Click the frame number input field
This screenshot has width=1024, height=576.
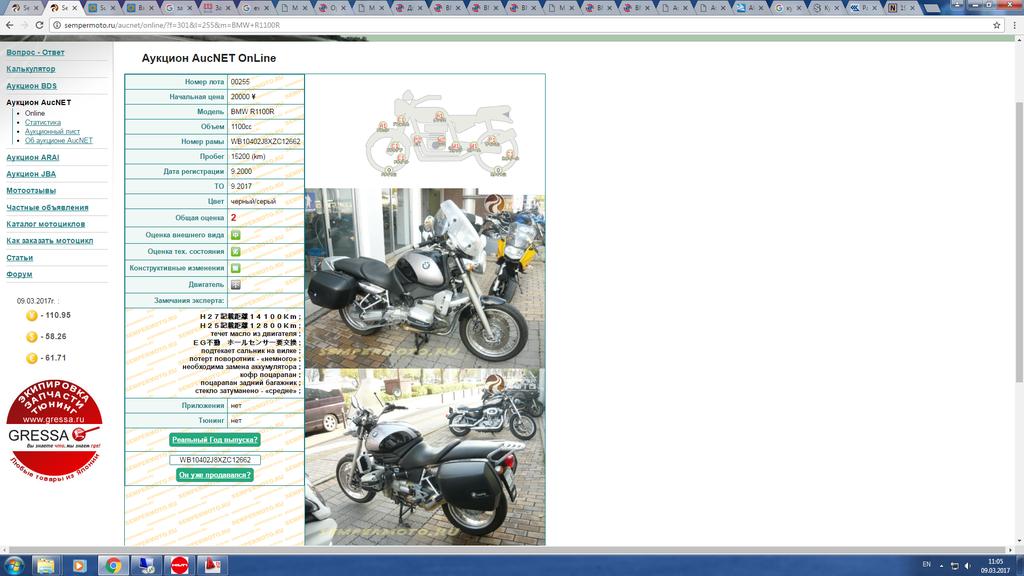215,460
